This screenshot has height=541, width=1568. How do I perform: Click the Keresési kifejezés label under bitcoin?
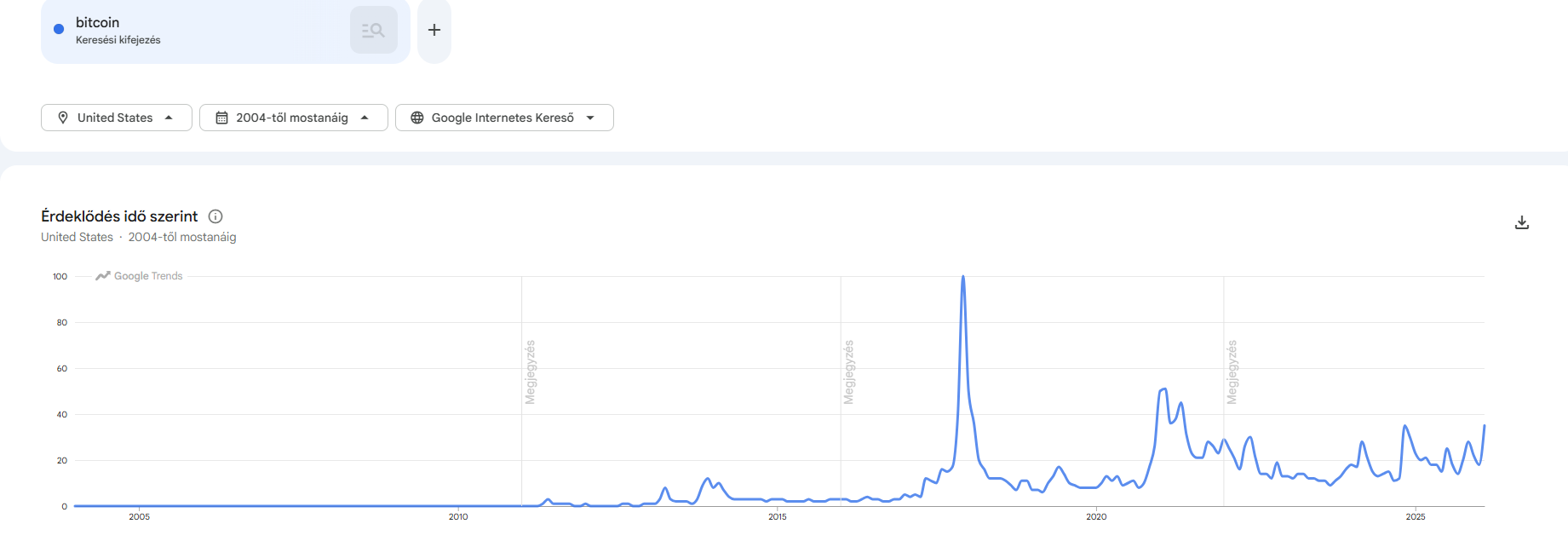pos(118,40)
